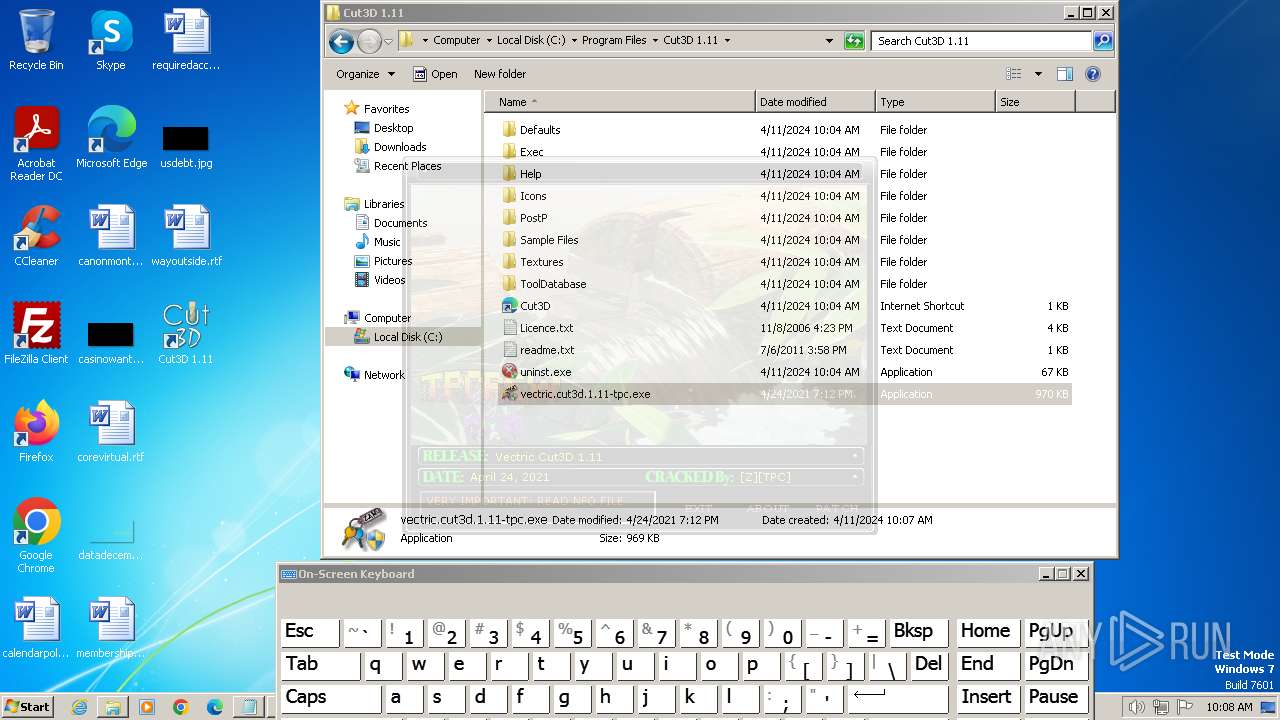Open Acrobat Reader DC desktop icon
The image size is (1280, 720).
click(x=36, y=144)
